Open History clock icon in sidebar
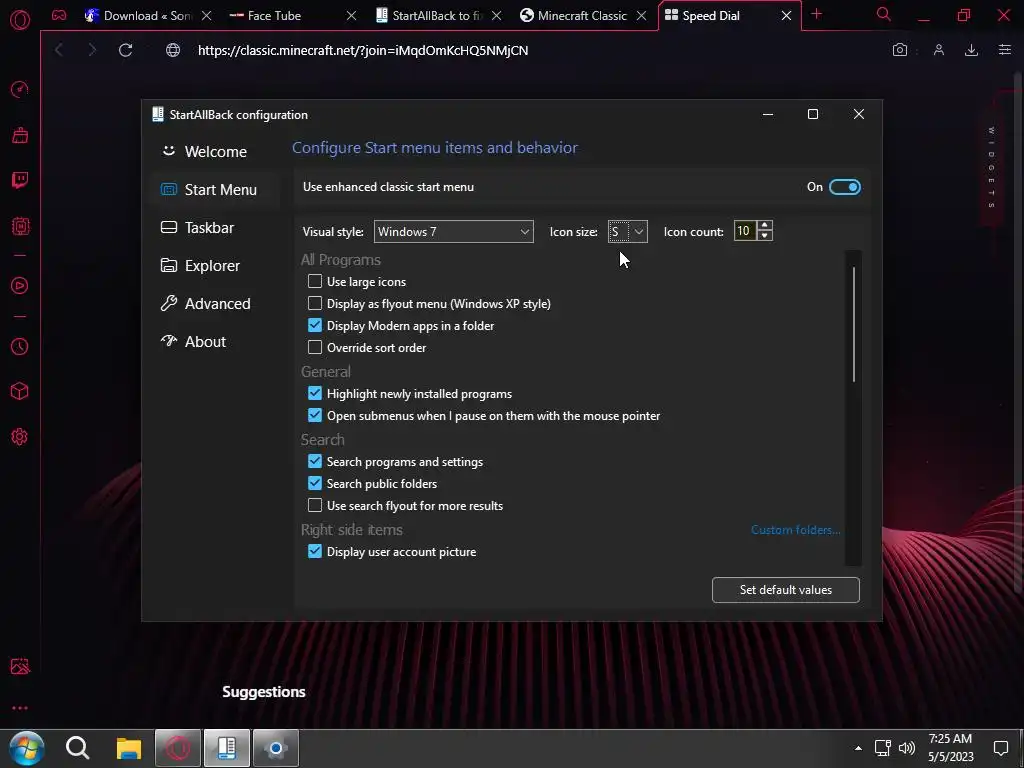The image size is (1024, 768). point(20,346)
